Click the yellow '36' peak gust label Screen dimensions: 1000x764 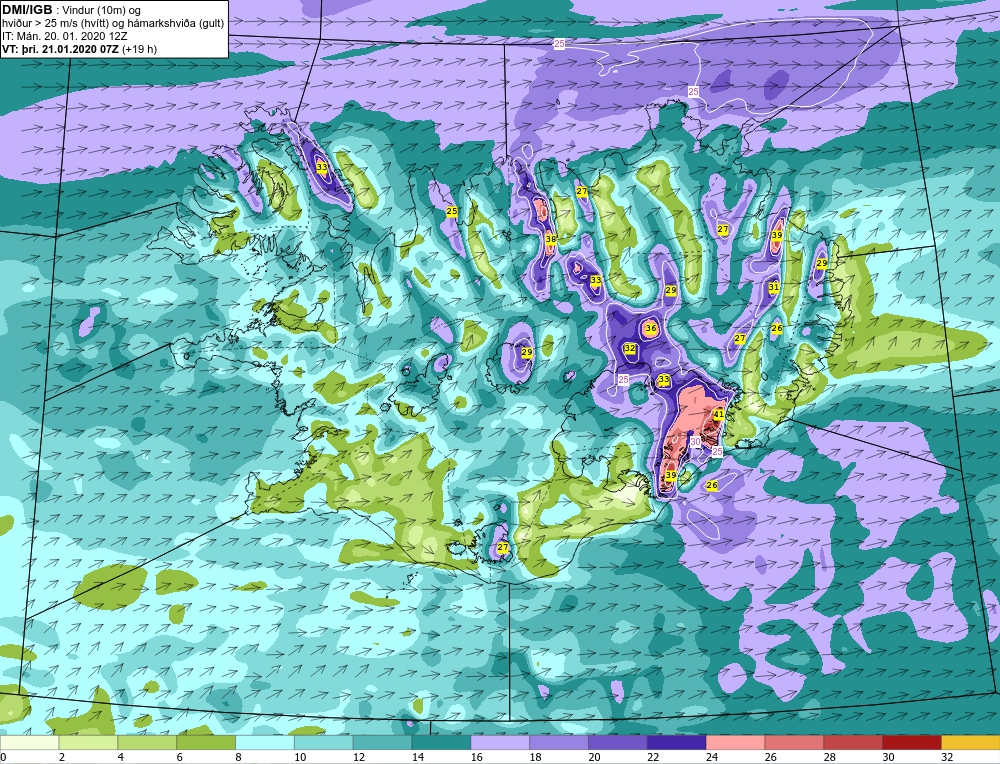click(x=651, y=328)
